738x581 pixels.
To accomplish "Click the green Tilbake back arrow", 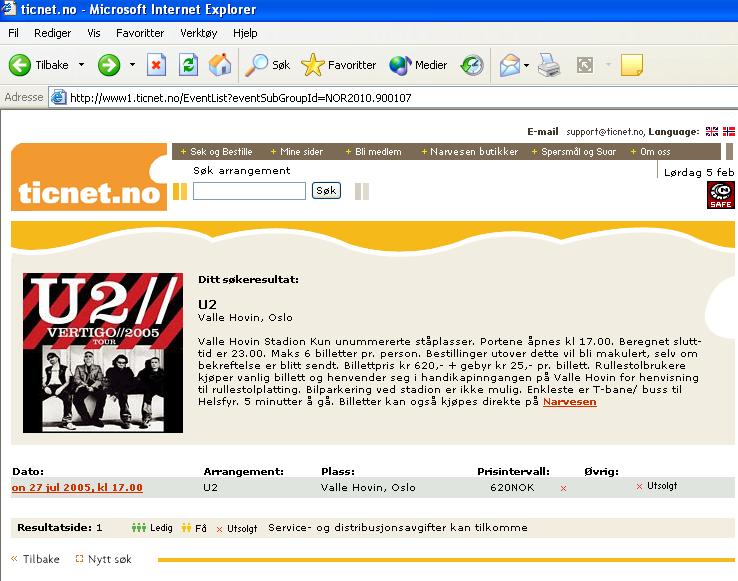I will (19, 65).
